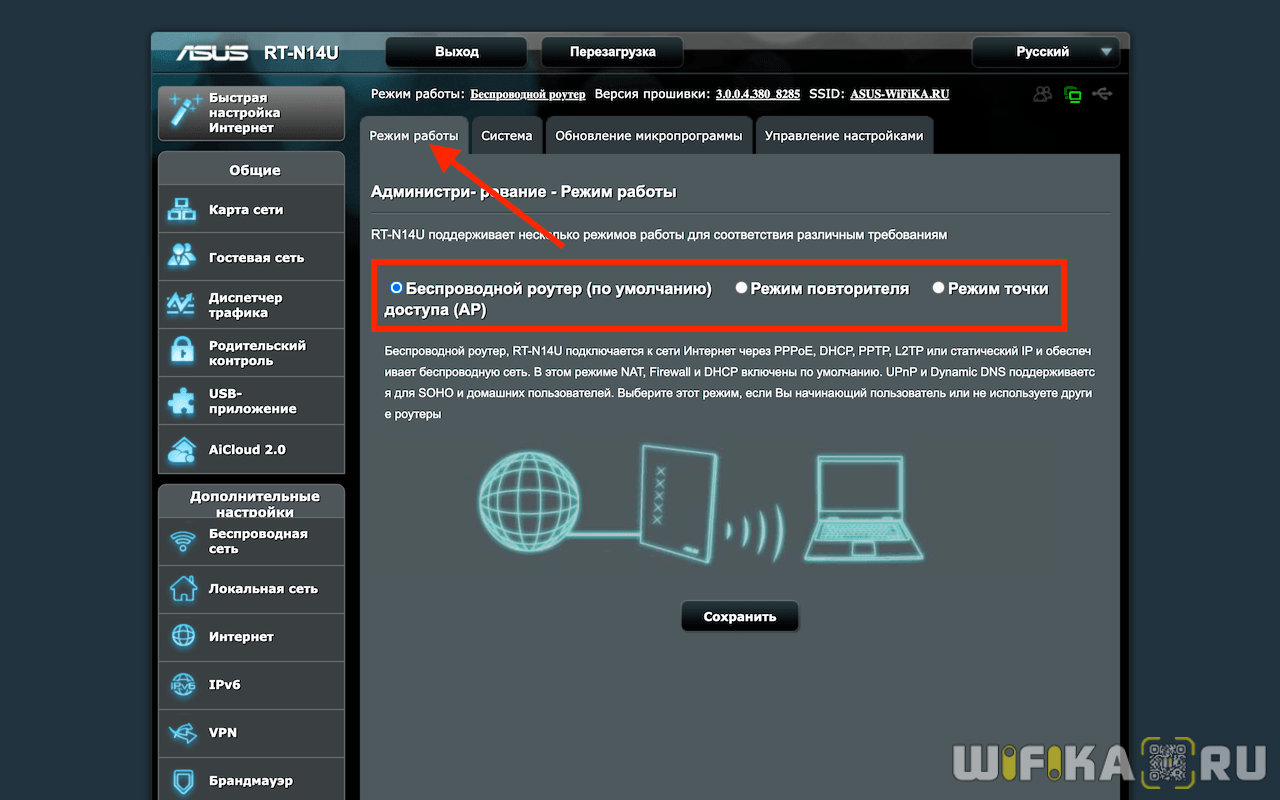This screenshot has width=1280, height=800.
Task: Click the USB status icon in header
Action: (x=1102, y=94)
